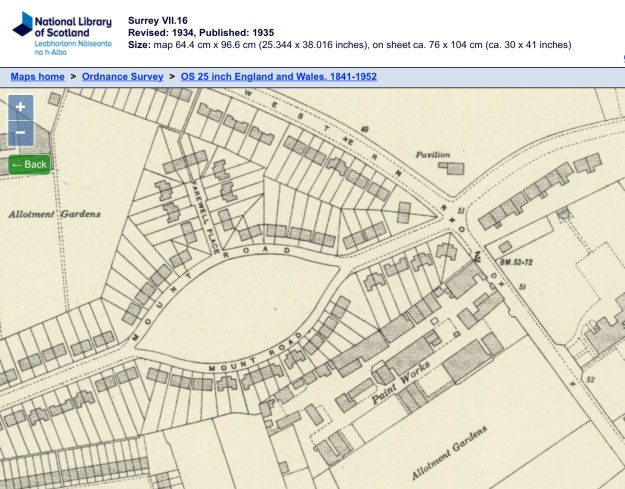Click the National Library of Scotland logo
Image resolution: width=625 pixels, height=489 pixels.
58,31
